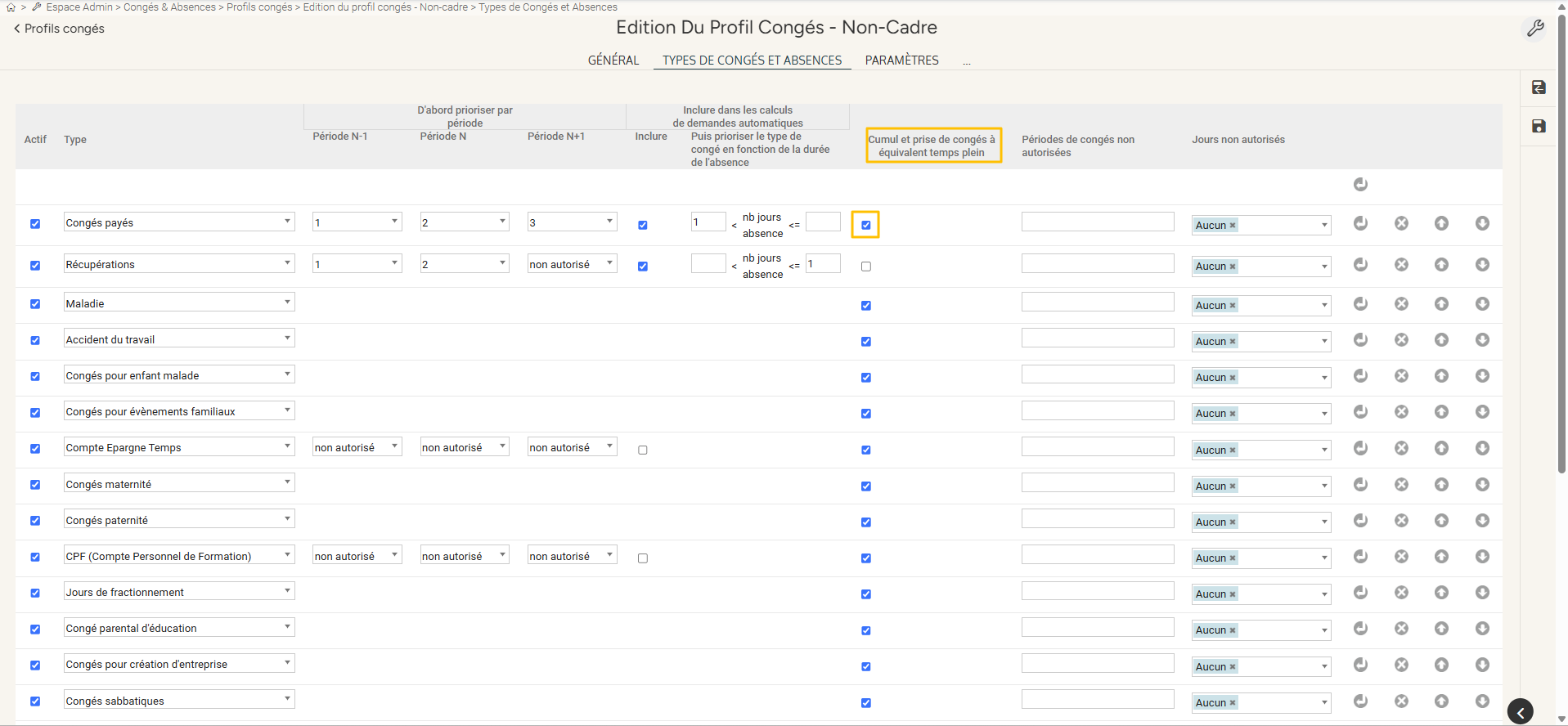Expand the round chevron panel button at bottom right
The image size is (1568, 726).
pos(1520,712)
